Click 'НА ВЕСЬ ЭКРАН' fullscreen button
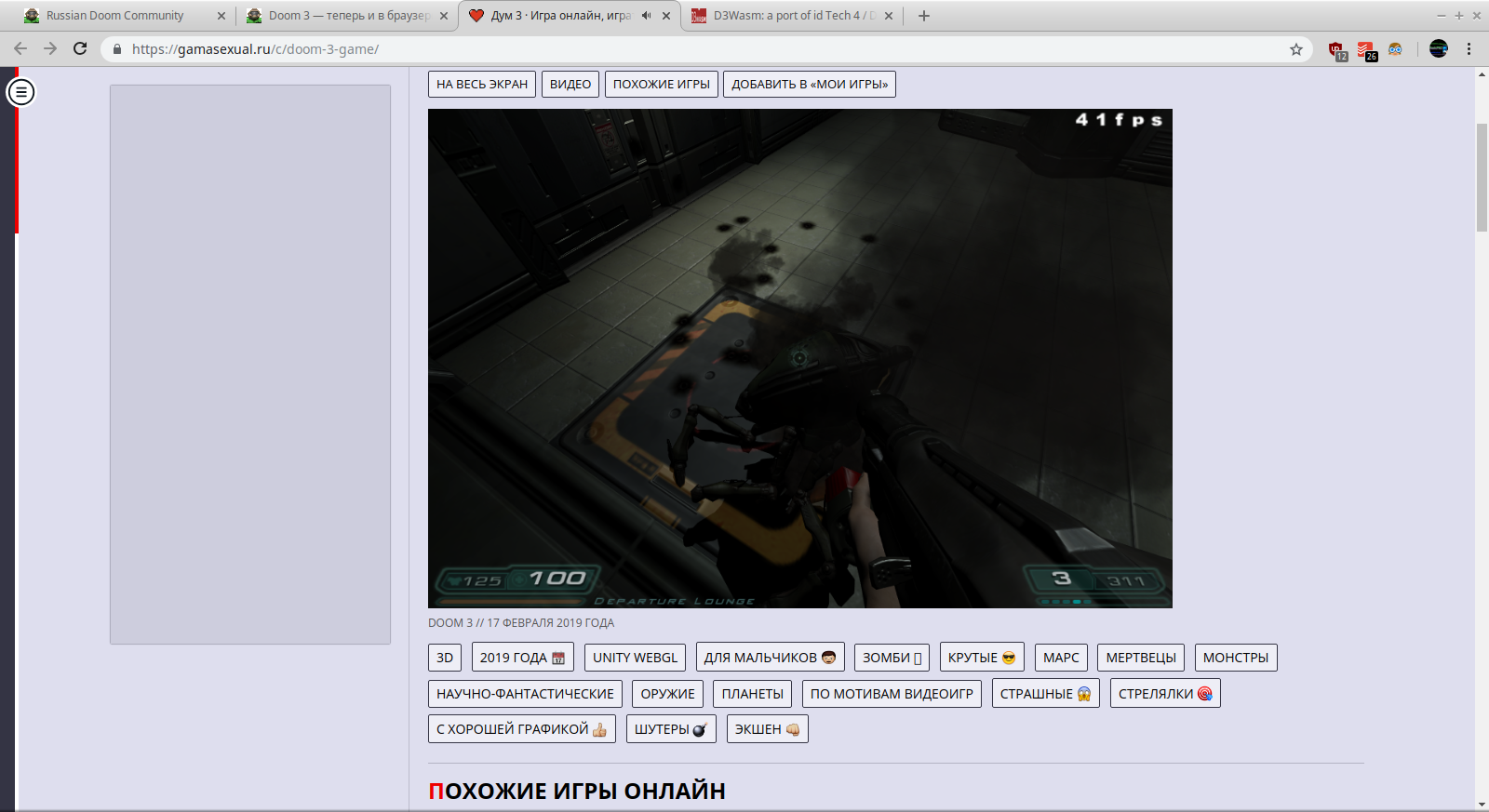 [x=482, y=84]
